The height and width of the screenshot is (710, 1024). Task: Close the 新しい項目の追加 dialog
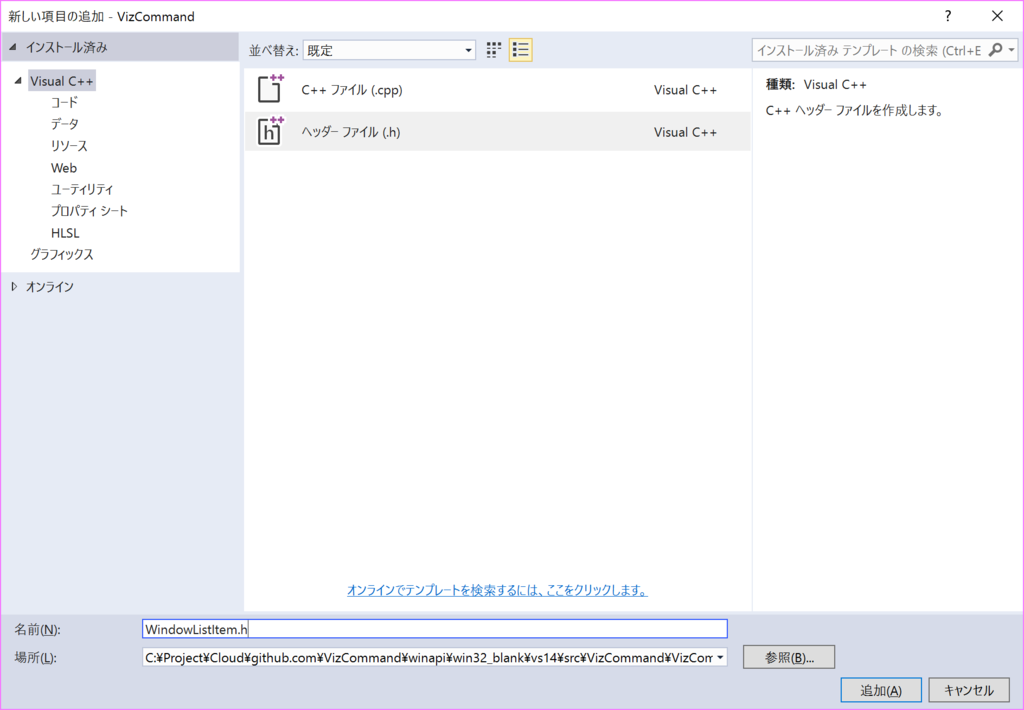click(x=997, y=16)
